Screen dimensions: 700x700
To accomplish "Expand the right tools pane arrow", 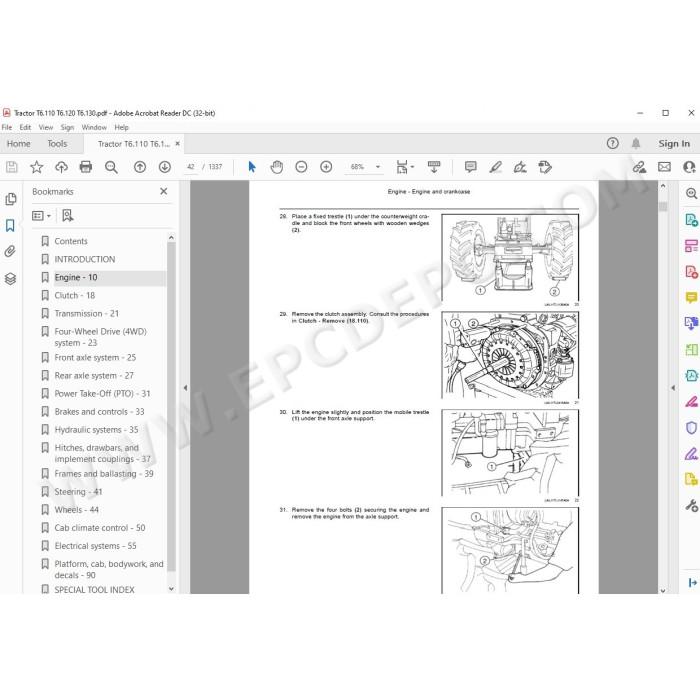I will point(673,388).
